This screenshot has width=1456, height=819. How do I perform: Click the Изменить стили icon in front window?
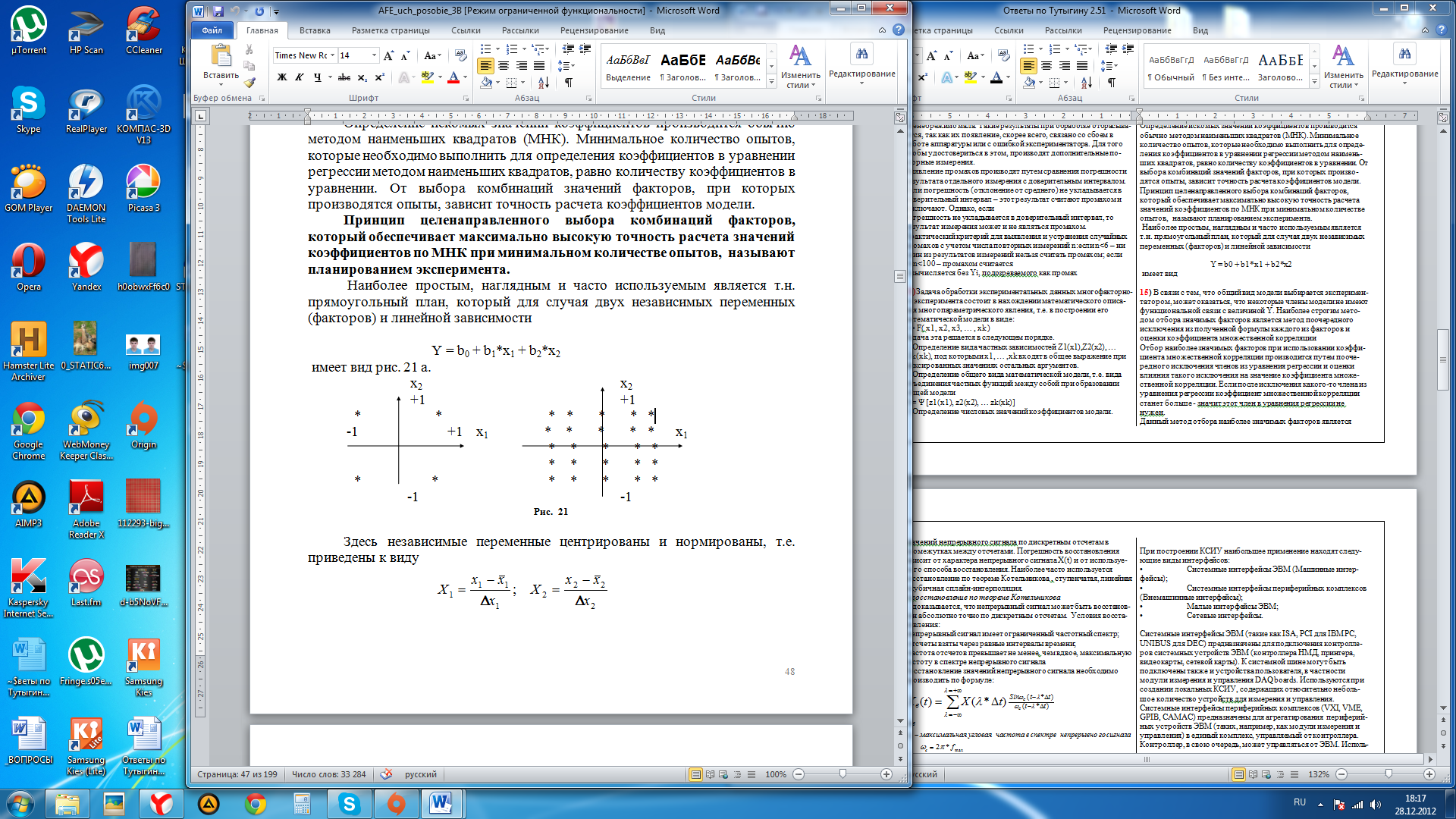(800, 56)
